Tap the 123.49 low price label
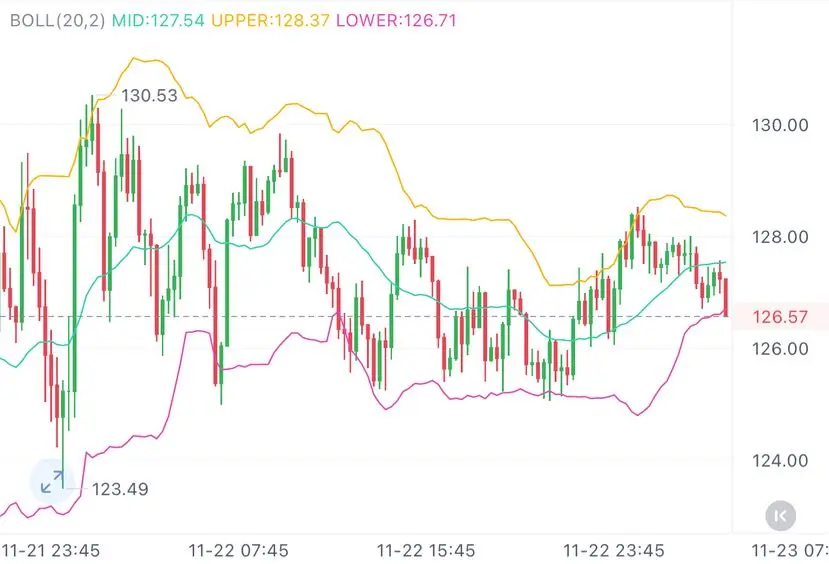 (x=120, y=489)
